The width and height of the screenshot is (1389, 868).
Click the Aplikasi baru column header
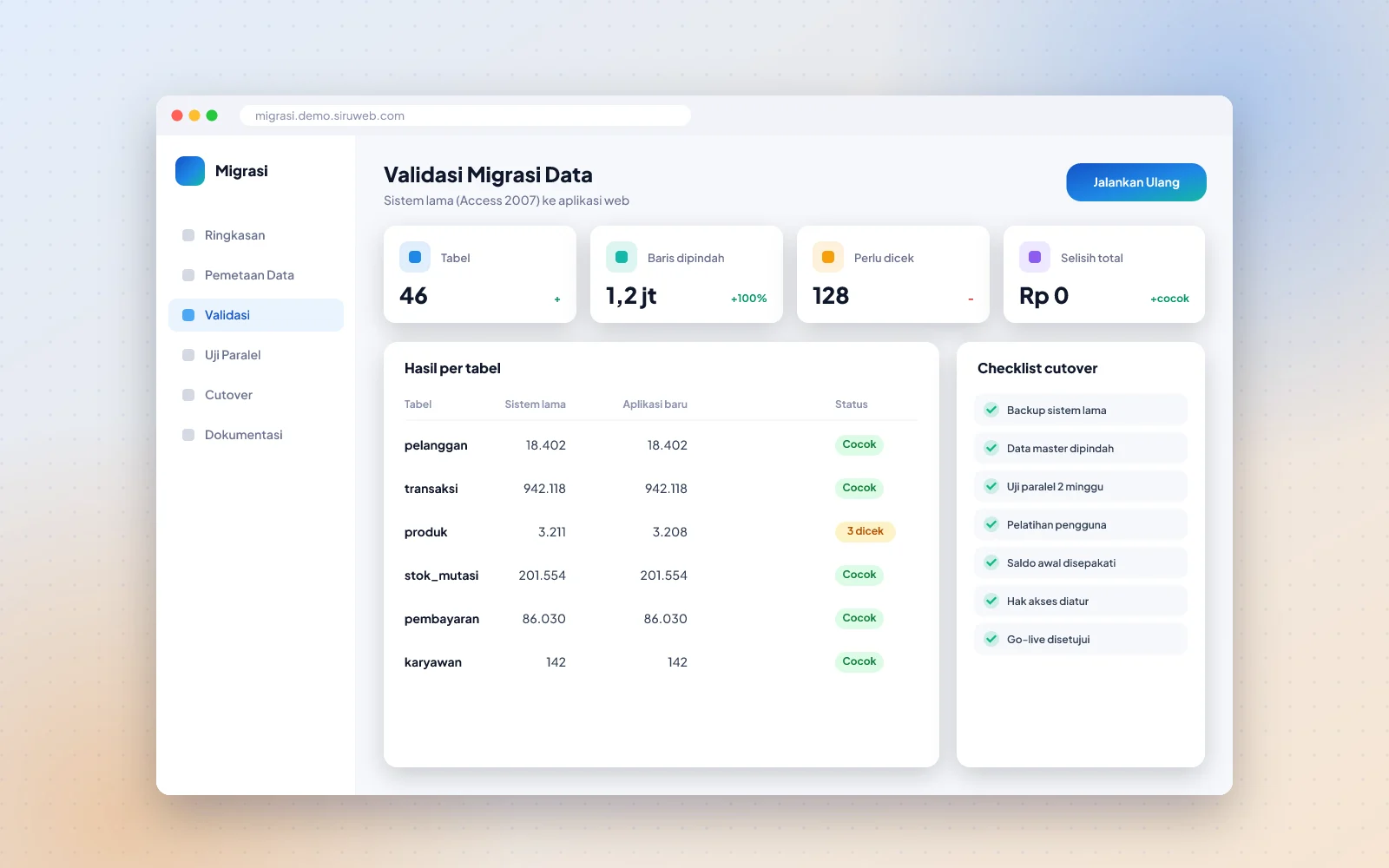tap(655, 404)
